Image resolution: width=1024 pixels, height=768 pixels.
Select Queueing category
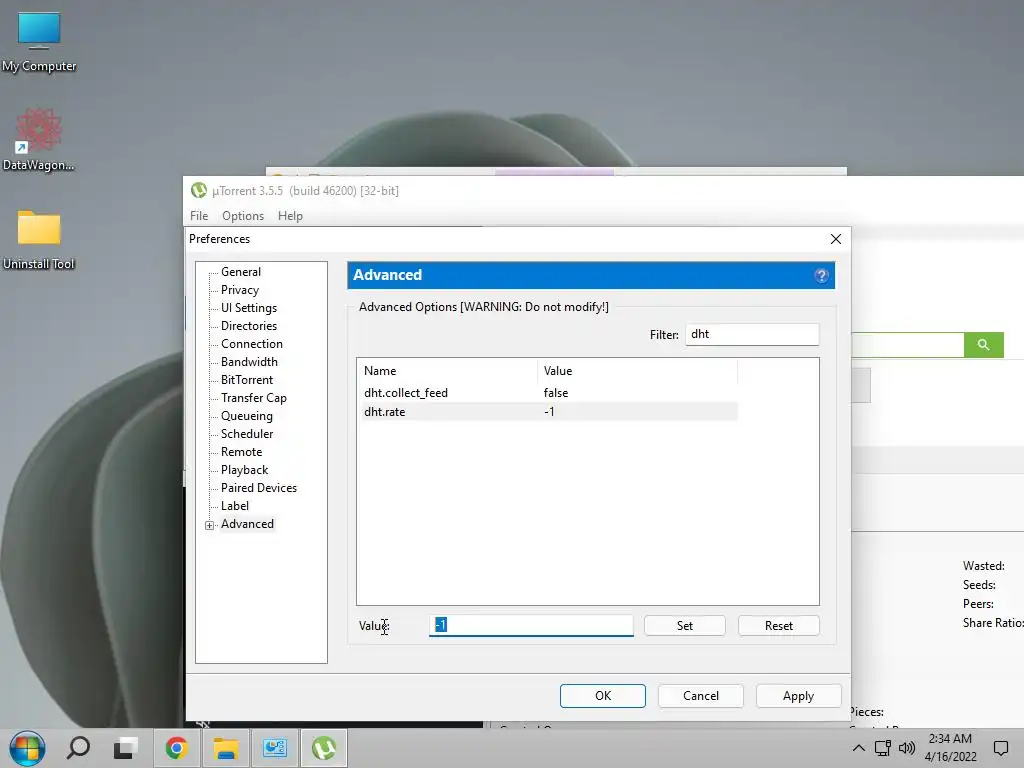point(246,416)
